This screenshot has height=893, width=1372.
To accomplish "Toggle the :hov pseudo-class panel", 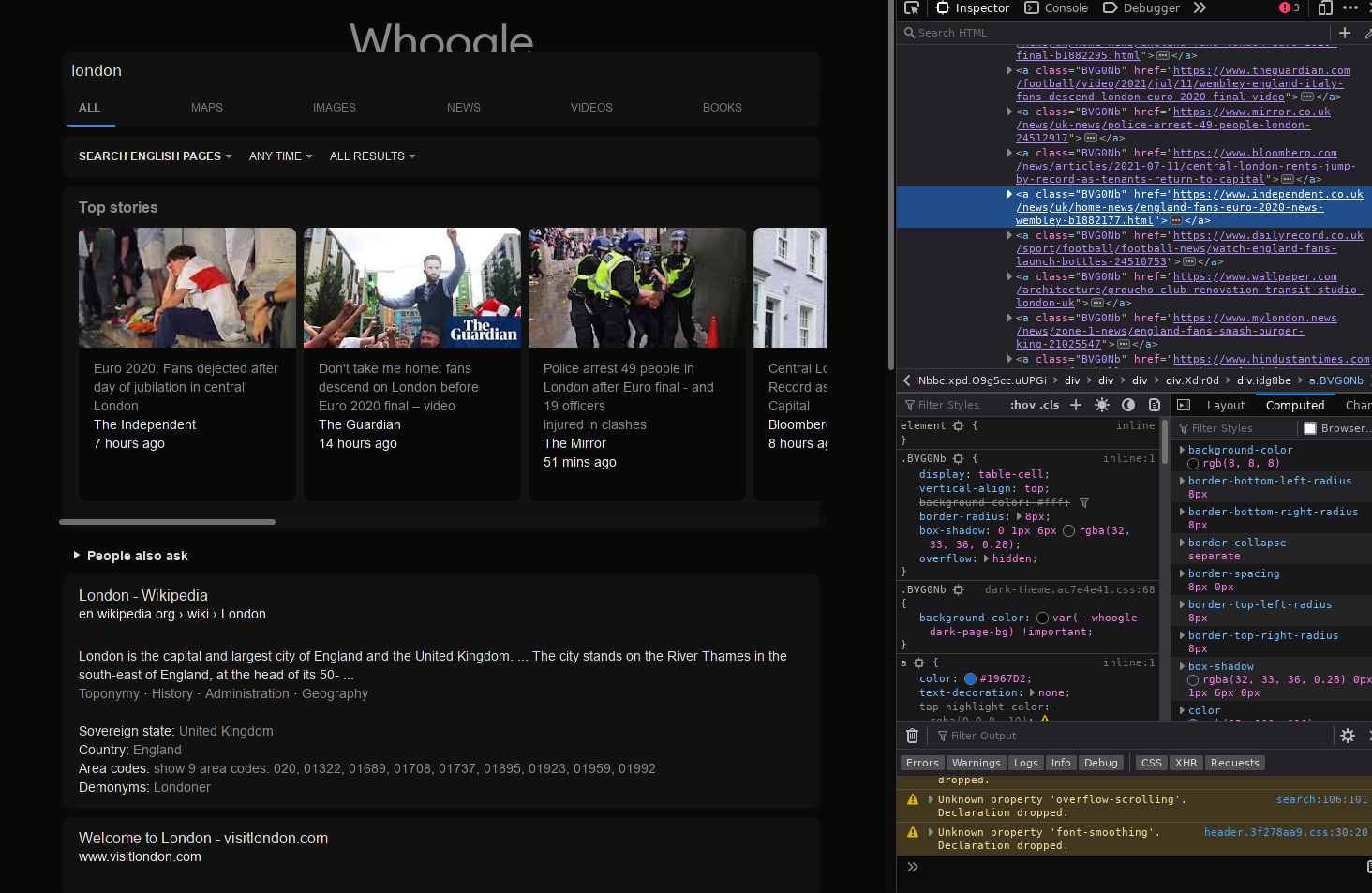I will 1022,405.
